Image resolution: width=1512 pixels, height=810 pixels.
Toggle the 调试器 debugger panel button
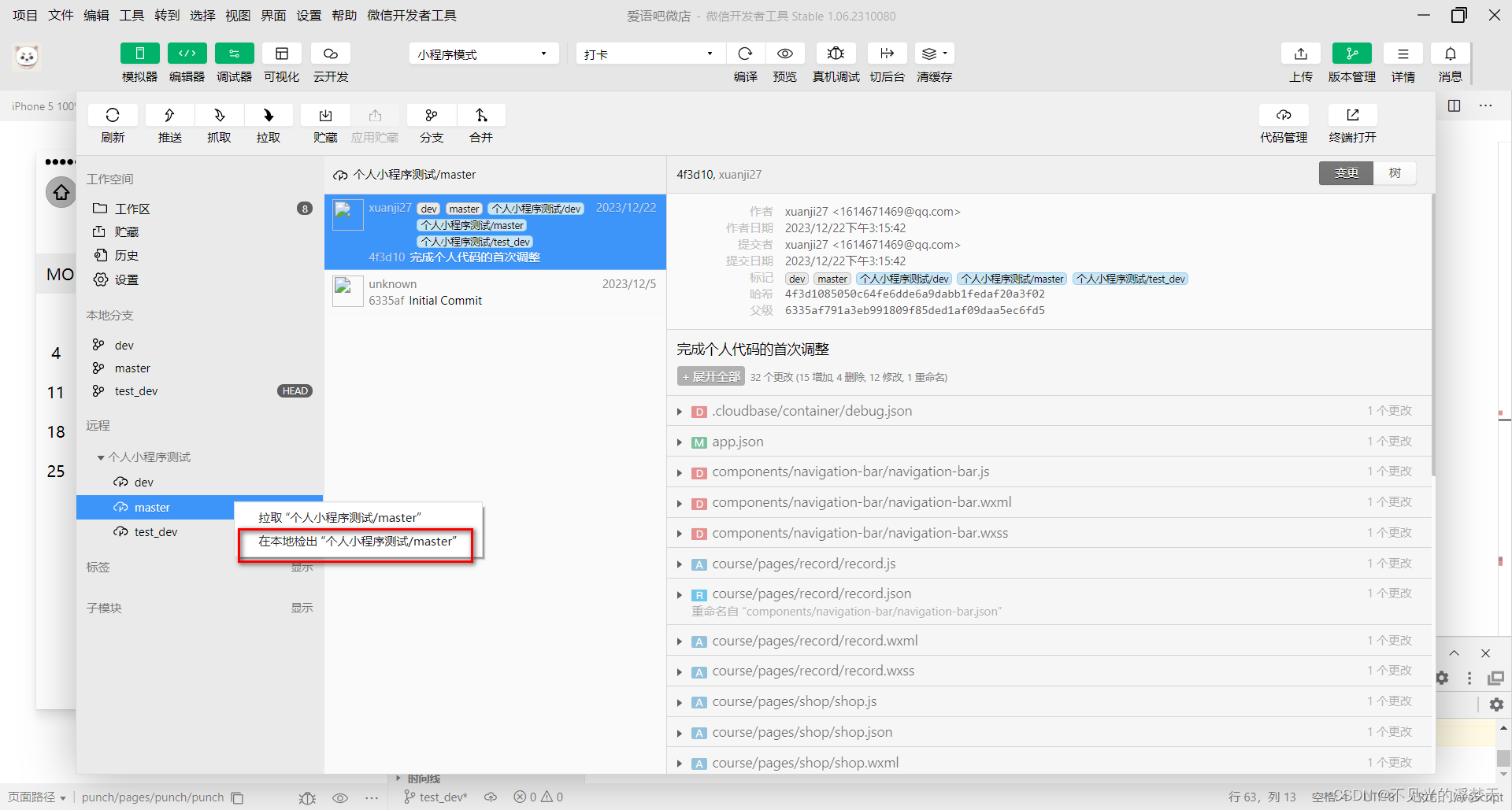[234, 54]
